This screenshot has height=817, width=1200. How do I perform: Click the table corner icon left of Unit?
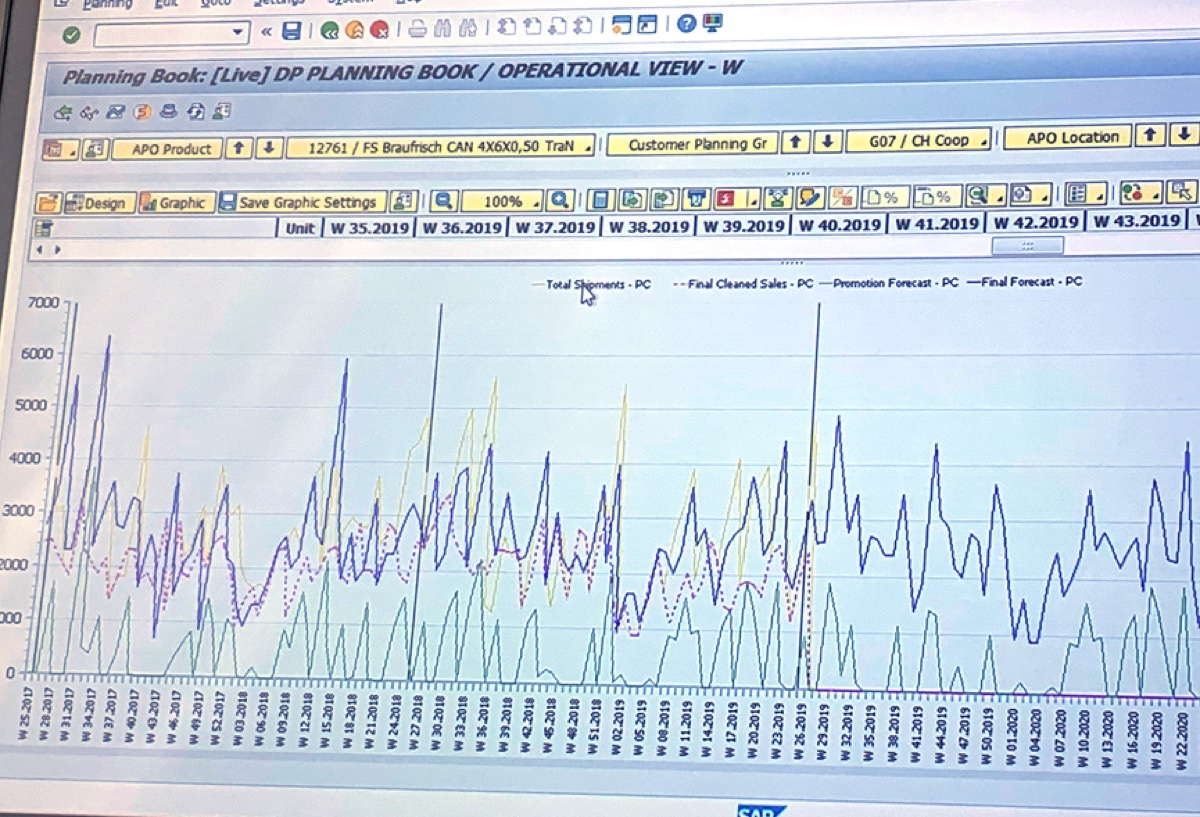pos(44,229)
